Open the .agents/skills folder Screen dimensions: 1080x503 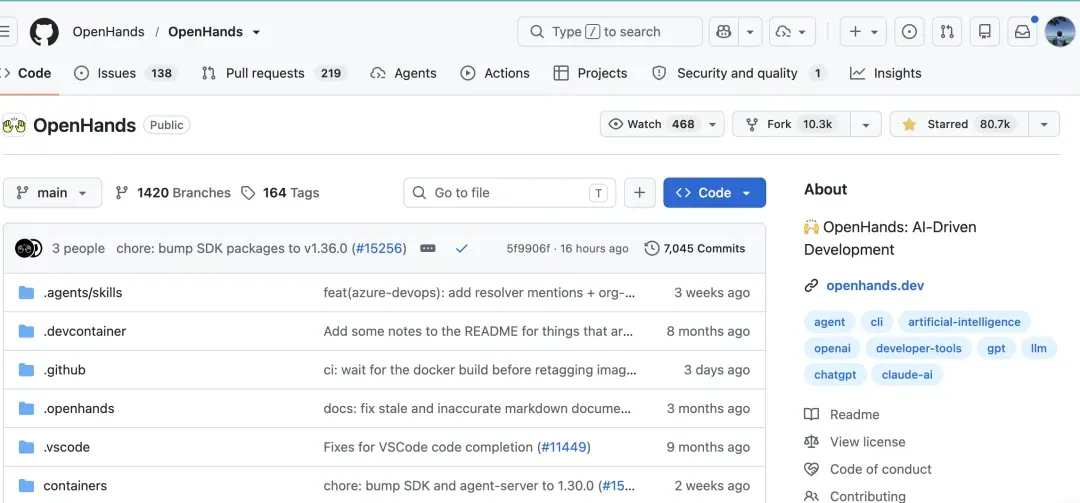point(83,293)
